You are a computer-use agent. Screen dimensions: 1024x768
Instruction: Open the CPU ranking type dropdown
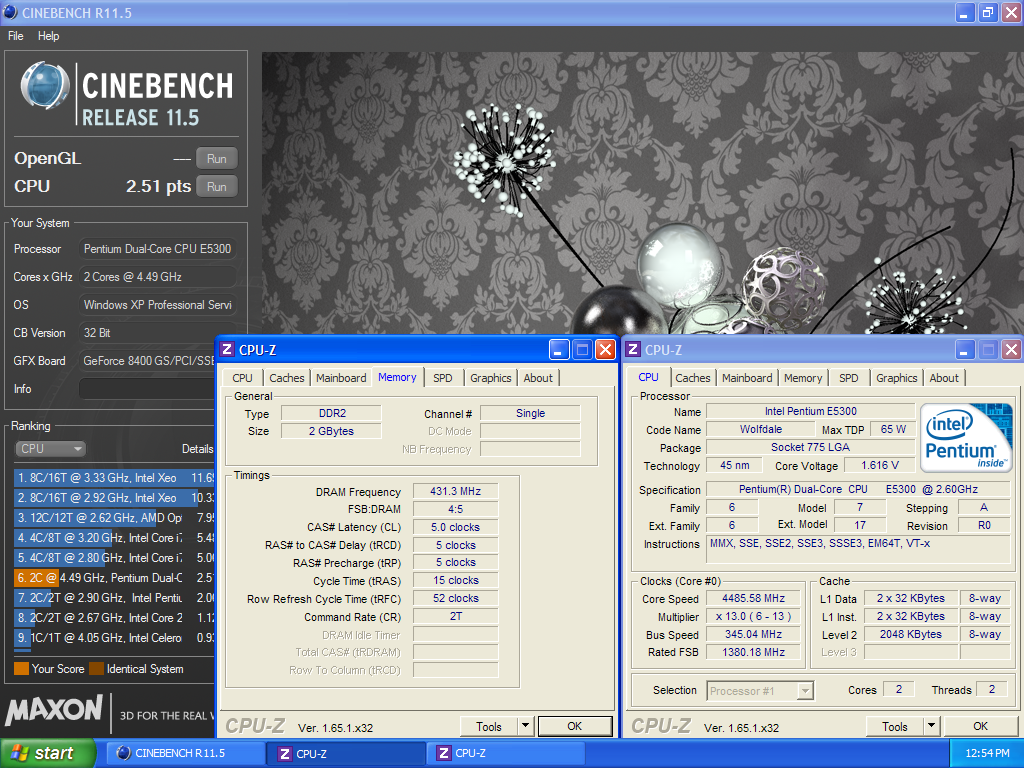tap(50, 449)
